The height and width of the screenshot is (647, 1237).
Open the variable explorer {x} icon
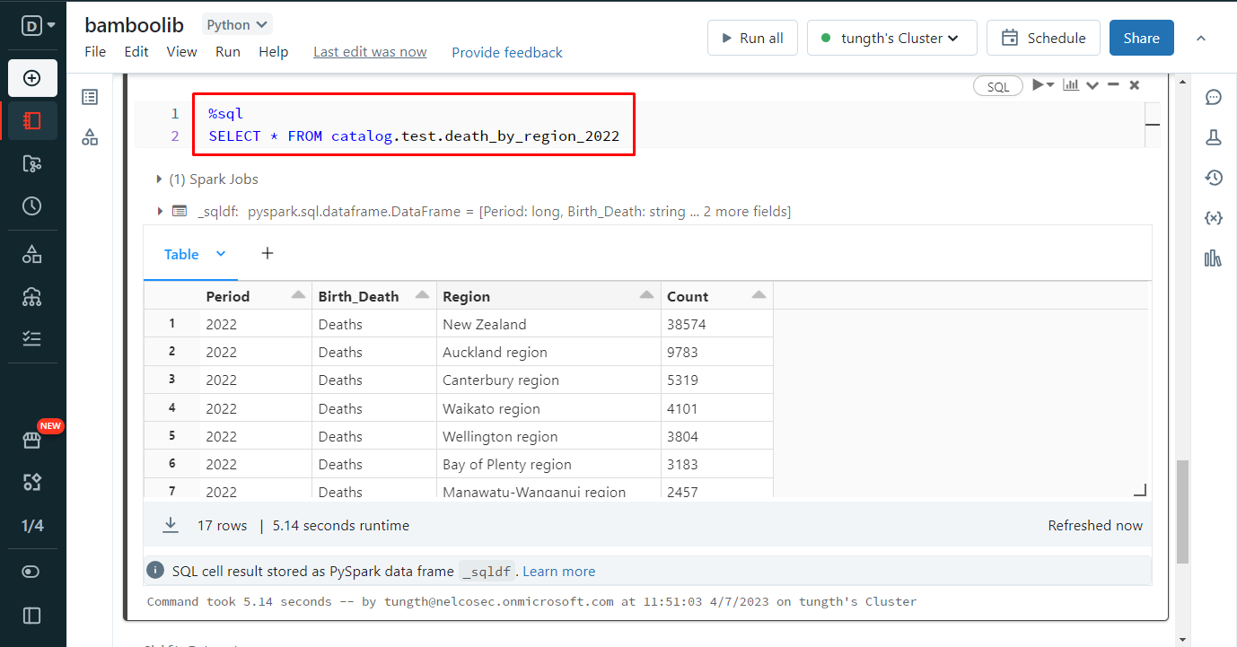click(x=1213, y=218)
